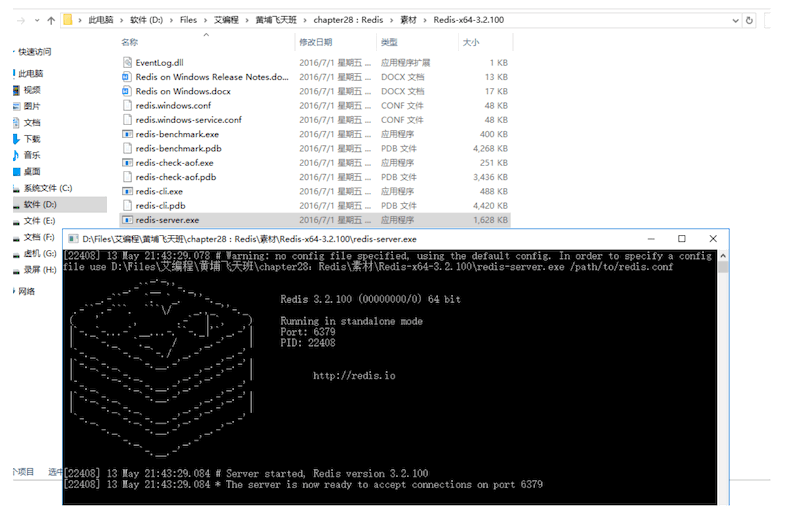This screenshot has height=520, width=792.
Task: Select the redis.windows.conf file name
Action: pyautogui.click(x=173, y=106)
